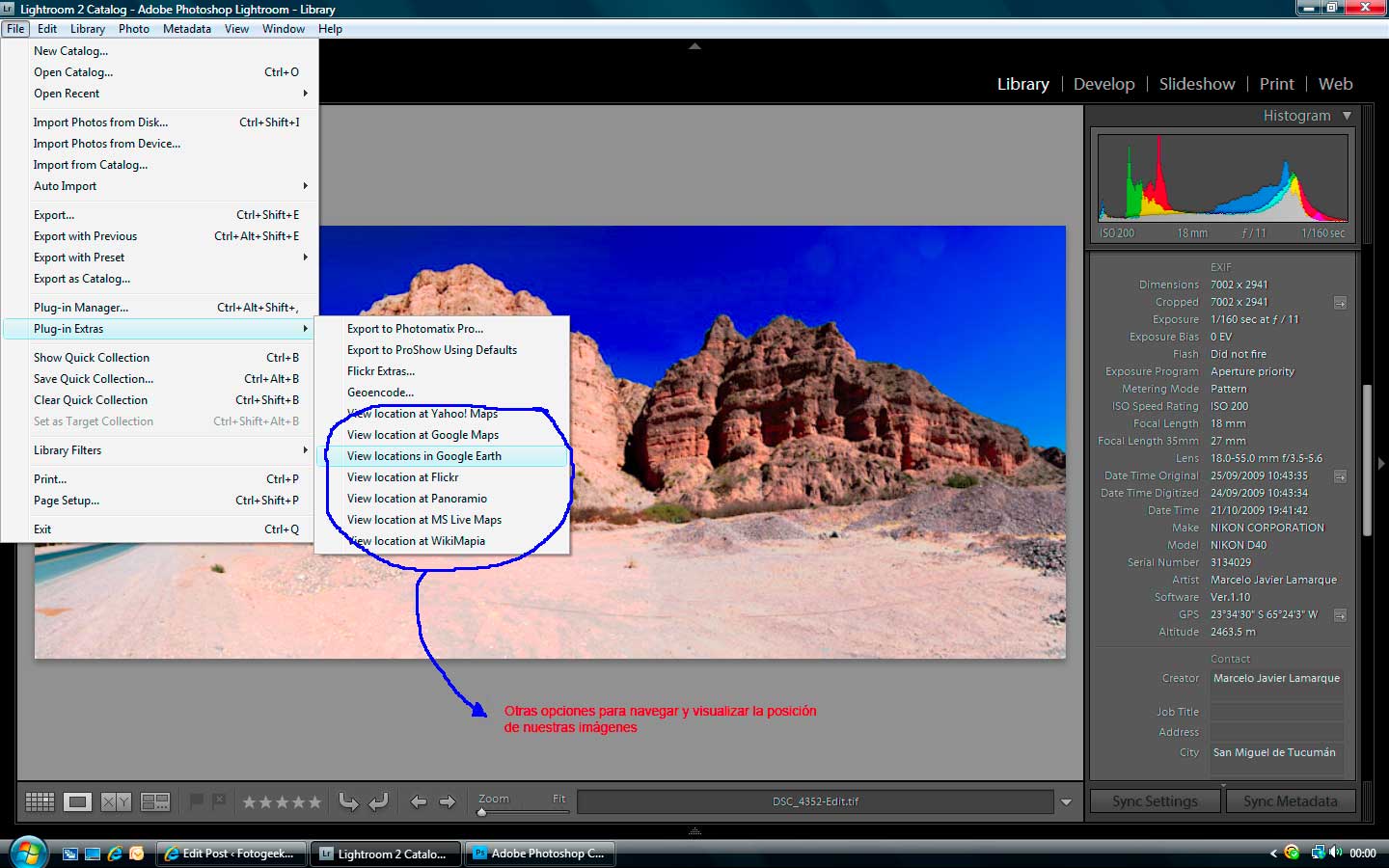Click the GPS location arrow button
Image resolution: width=1389 pixels, height=868 pixels.
coord(1340,615)
